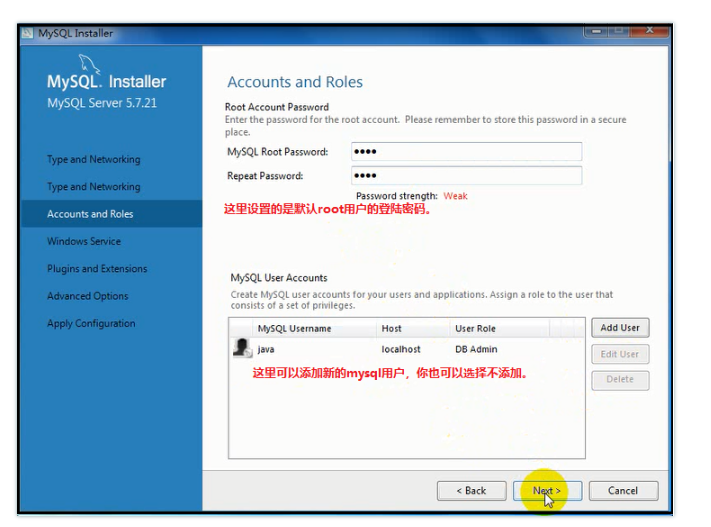The image size is (711, 527).
Task: Delete the selected user account
Action: [x=620, y=380]
